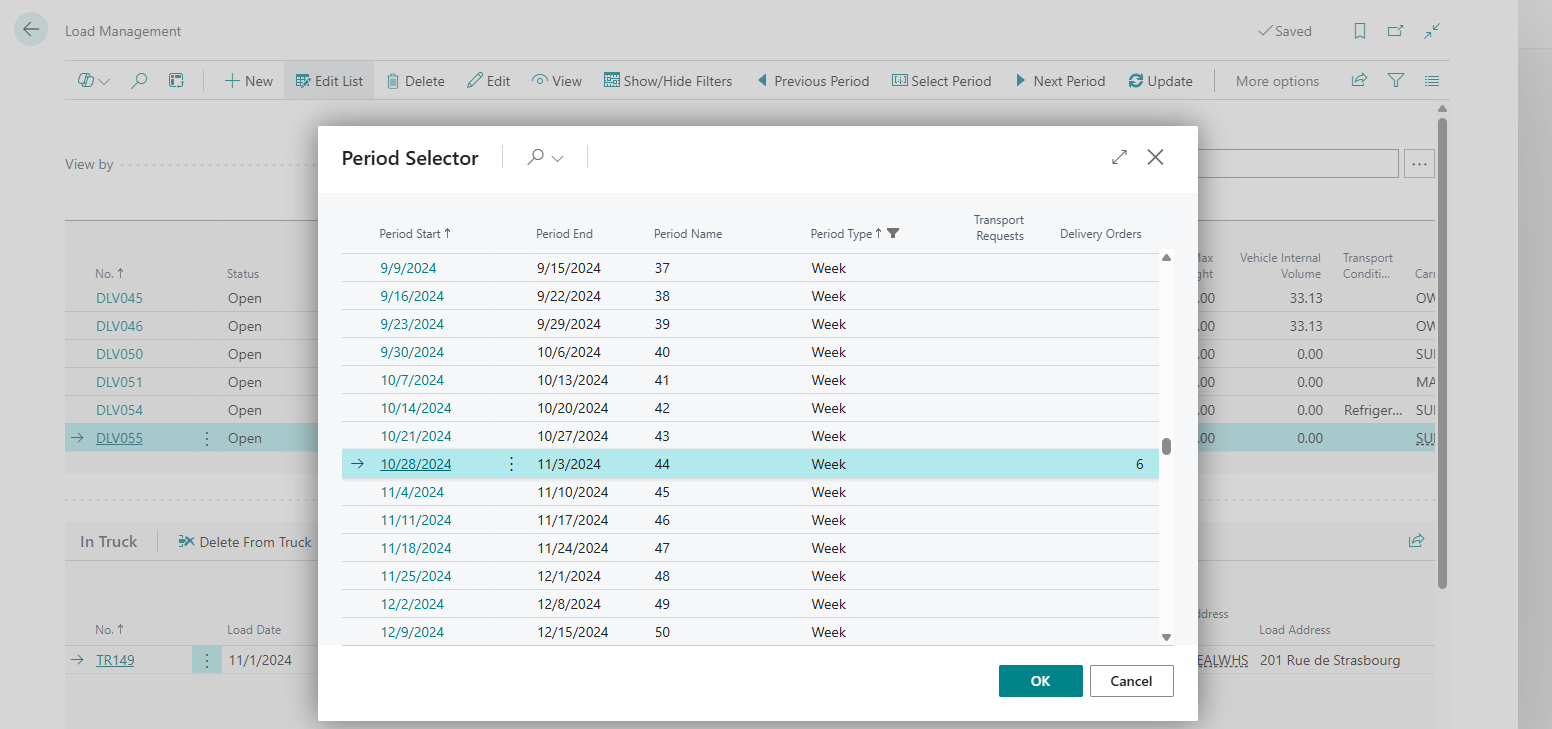Select Next Period in the toolbar
The image size is (1552, 729).
pos(1060,81)
